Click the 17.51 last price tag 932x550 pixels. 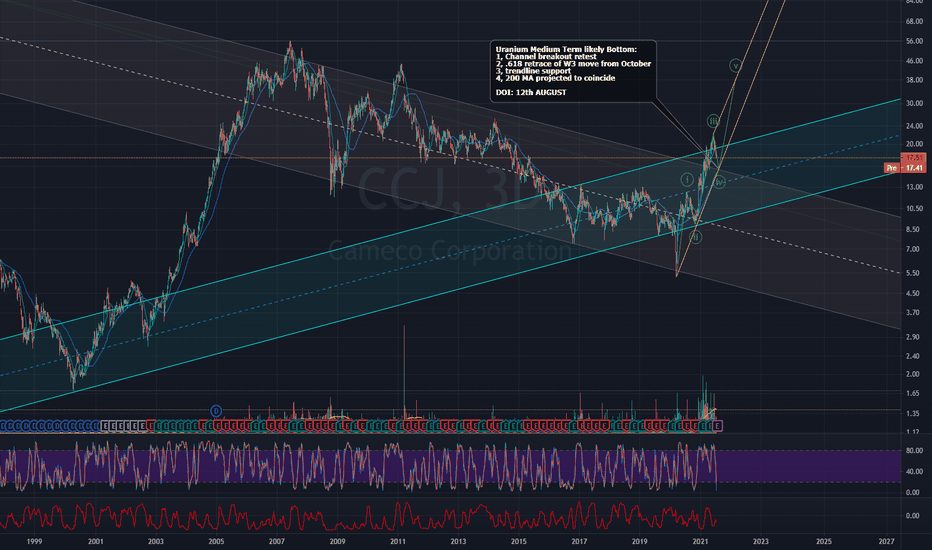(x=914, y=158)
